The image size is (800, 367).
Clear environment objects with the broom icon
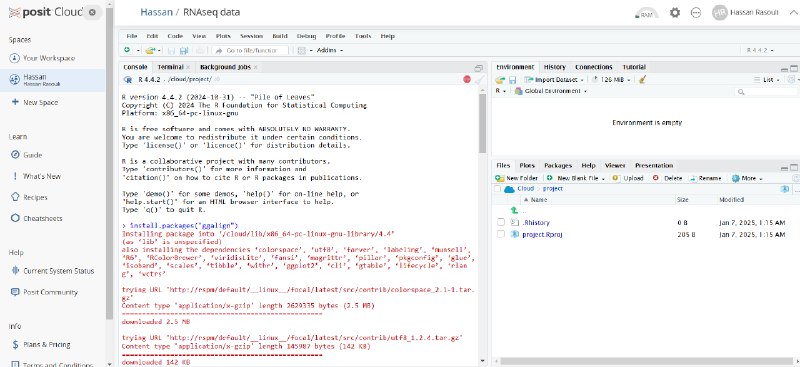pos(642,80)
